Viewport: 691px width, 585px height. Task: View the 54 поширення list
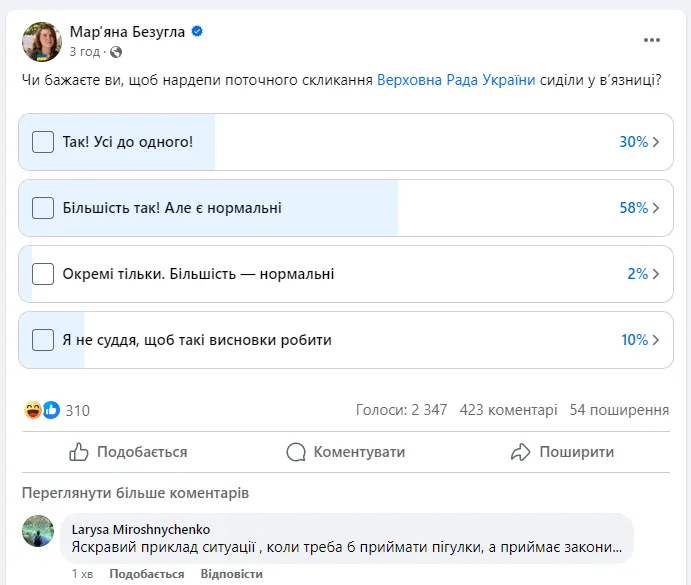(619, 410)
